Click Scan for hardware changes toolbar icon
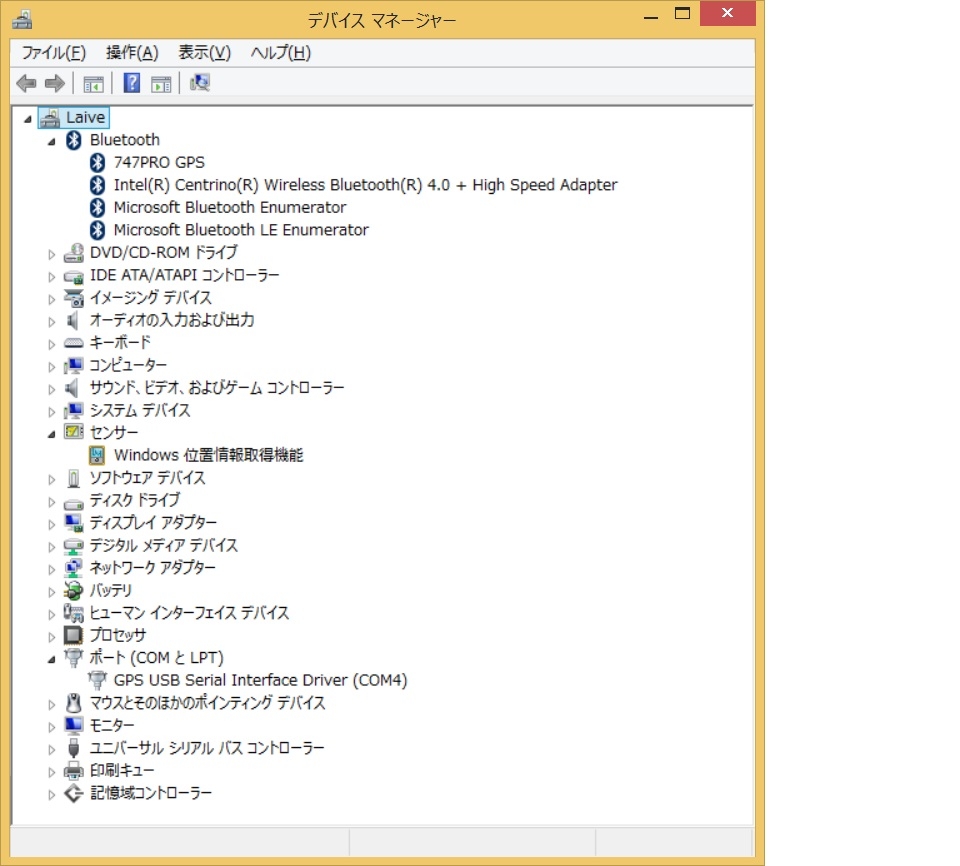960x866 pixels. [x=200, y=83]
